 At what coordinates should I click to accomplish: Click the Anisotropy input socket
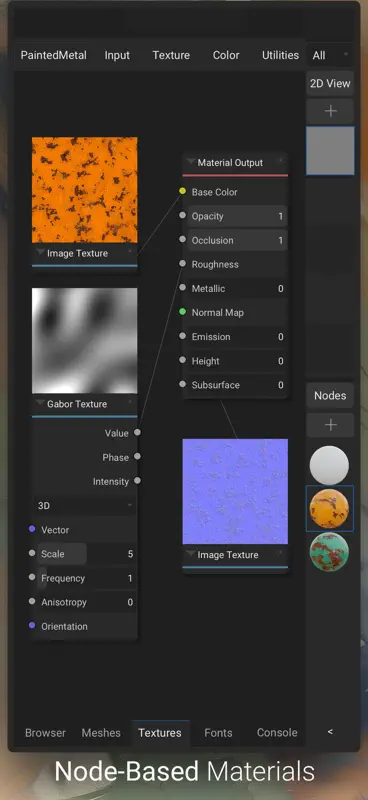pos(32,602)
